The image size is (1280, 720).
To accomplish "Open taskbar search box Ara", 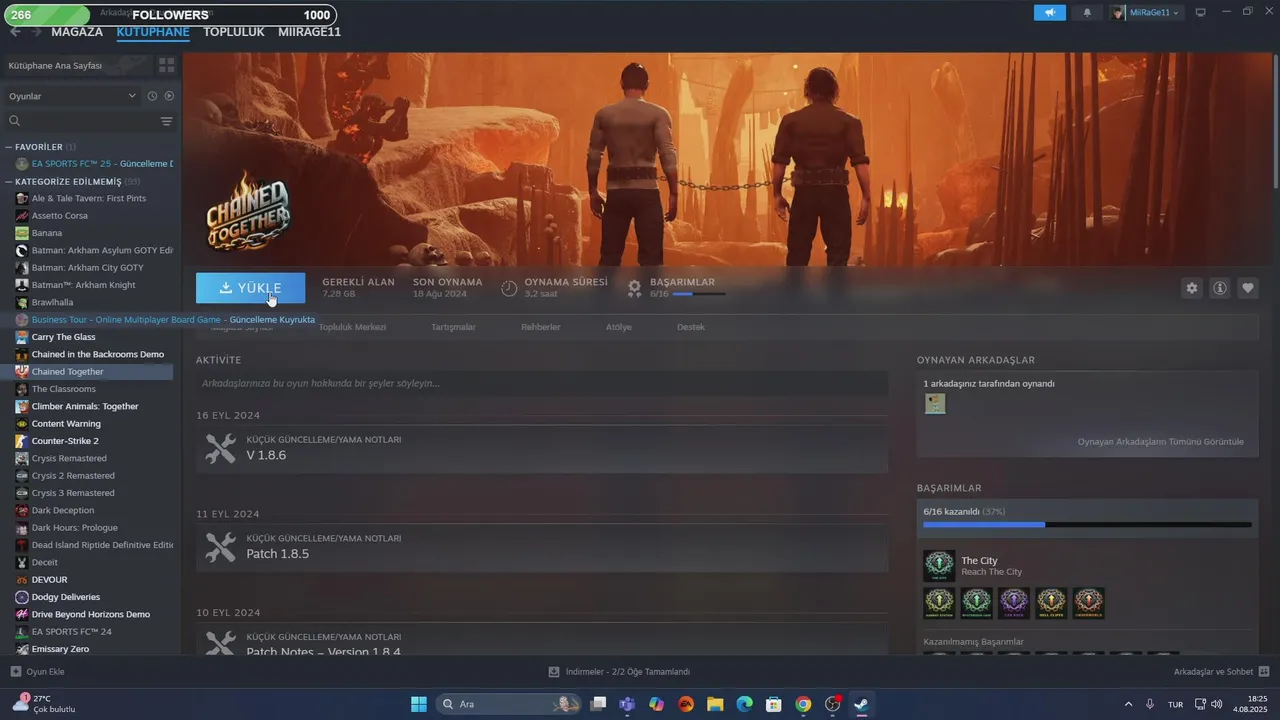I will tap(510, 704).
